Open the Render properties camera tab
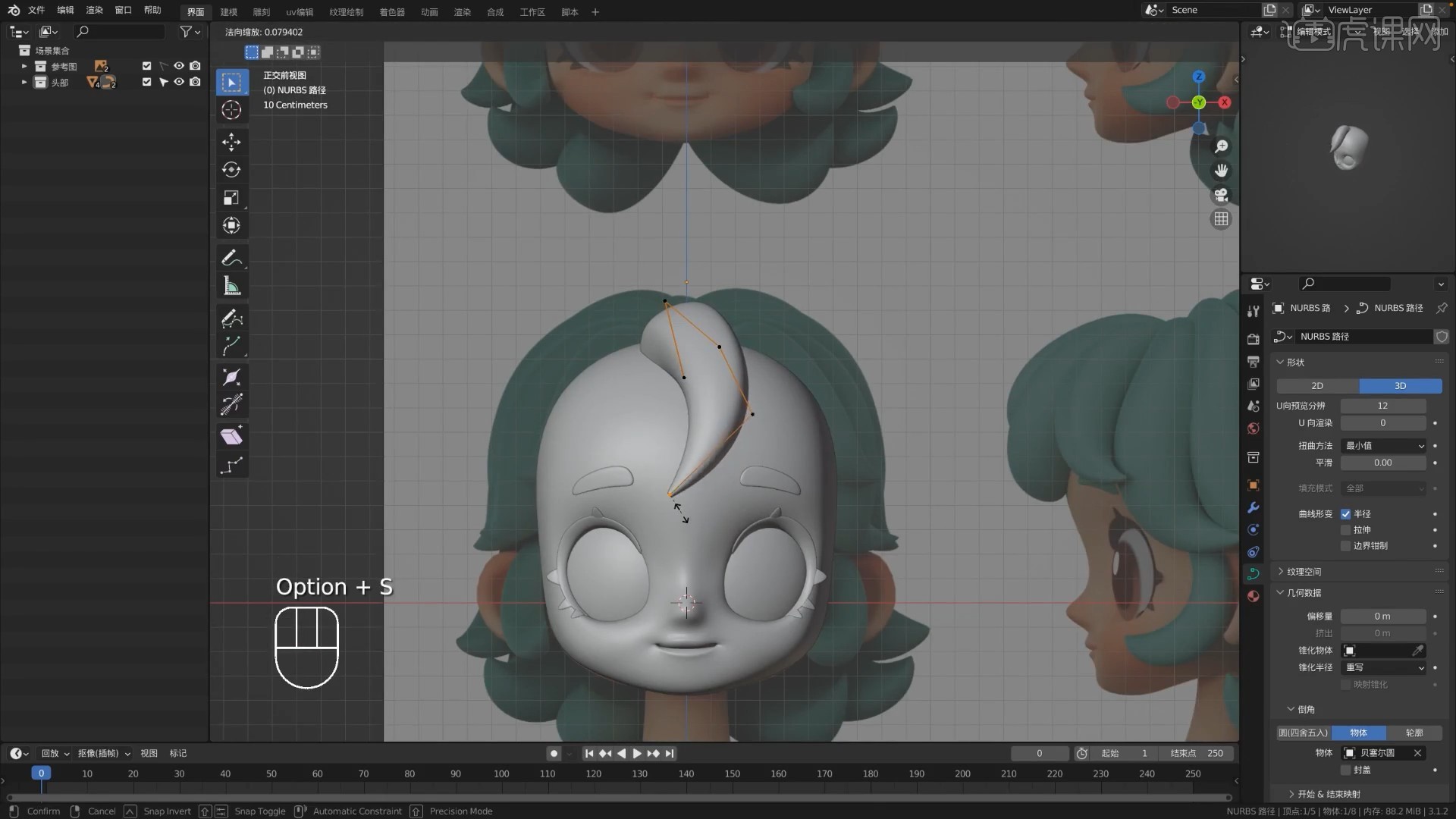The image size is (1456, 819). coord(1253,339)
